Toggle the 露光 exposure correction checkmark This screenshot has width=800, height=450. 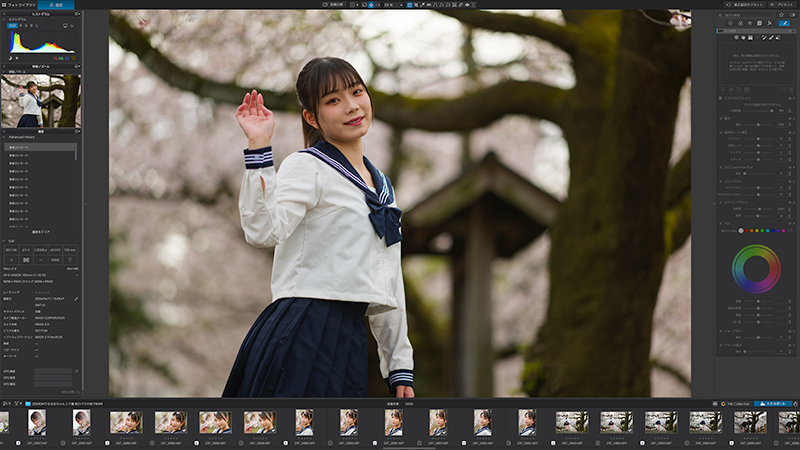coord(720,118)
